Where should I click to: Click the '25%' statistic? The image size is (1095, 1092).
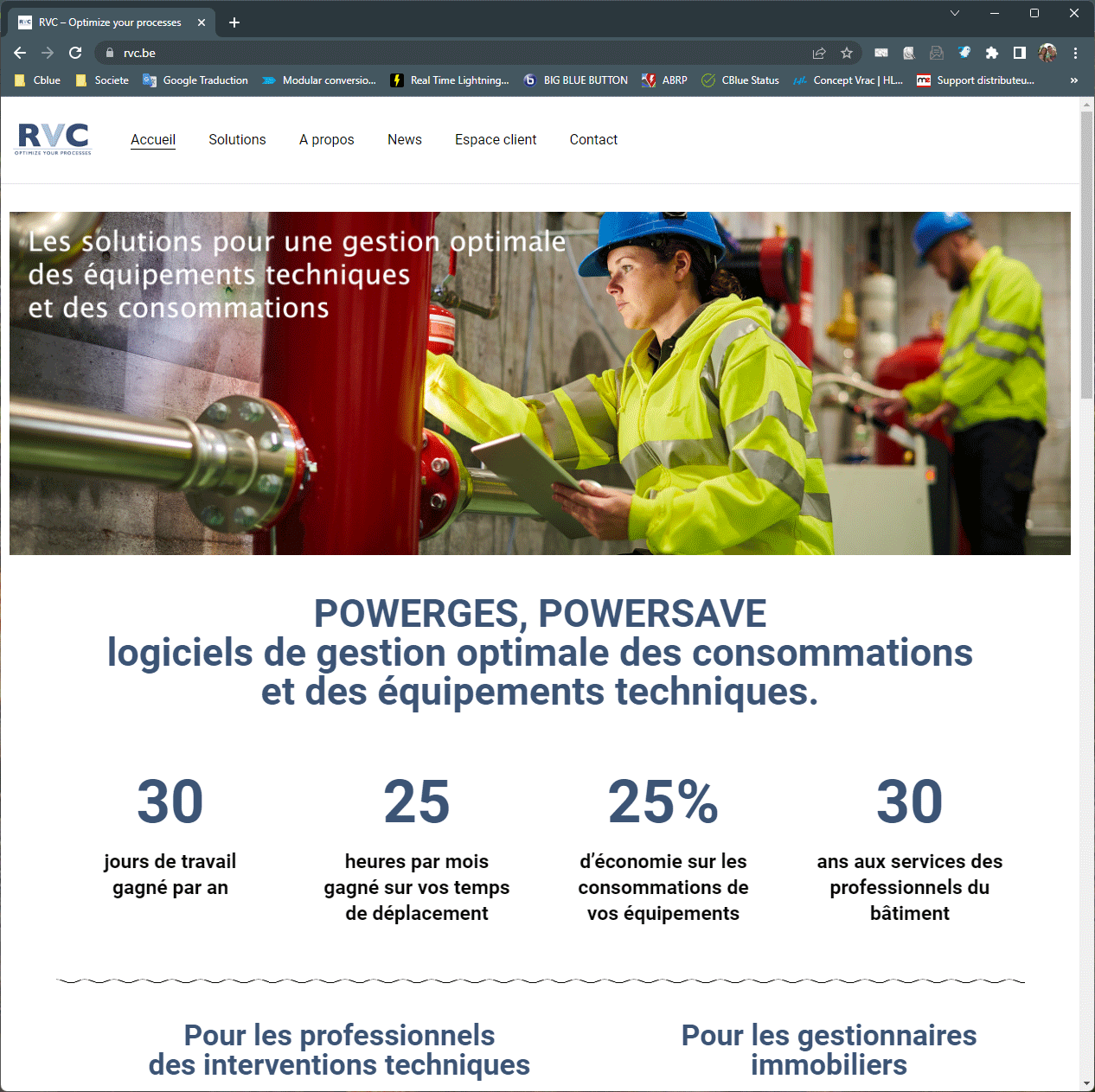pyautogui.click(x=663, y=801)
